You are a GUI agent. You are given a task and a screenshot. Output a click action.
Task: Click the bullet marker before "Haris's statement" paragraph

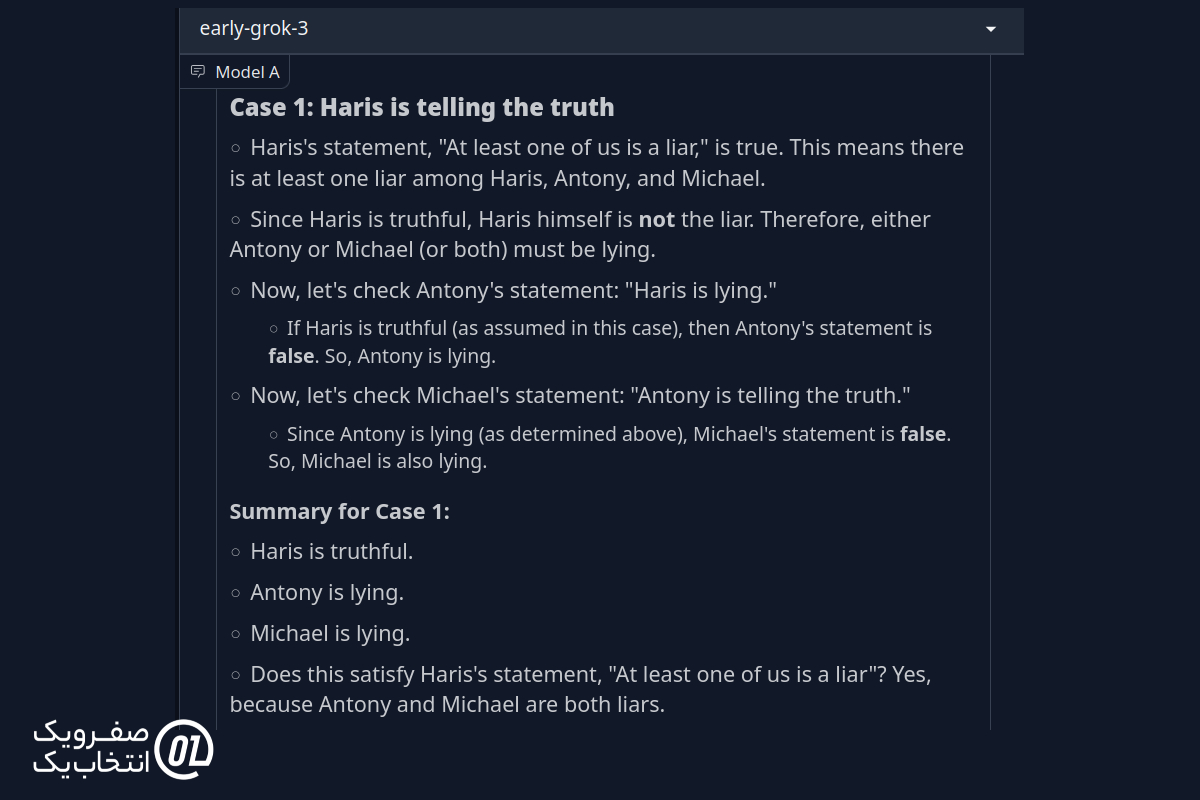point(236,148)
